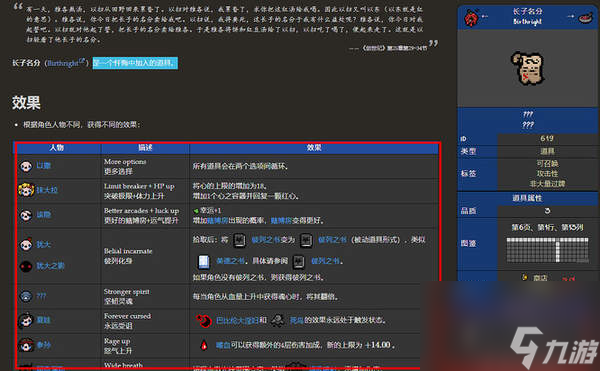Image resolution: width=600 pixels, height=371 pixels.
Task: Open 彼列之书 link before 变为
Action: point(266,240)
